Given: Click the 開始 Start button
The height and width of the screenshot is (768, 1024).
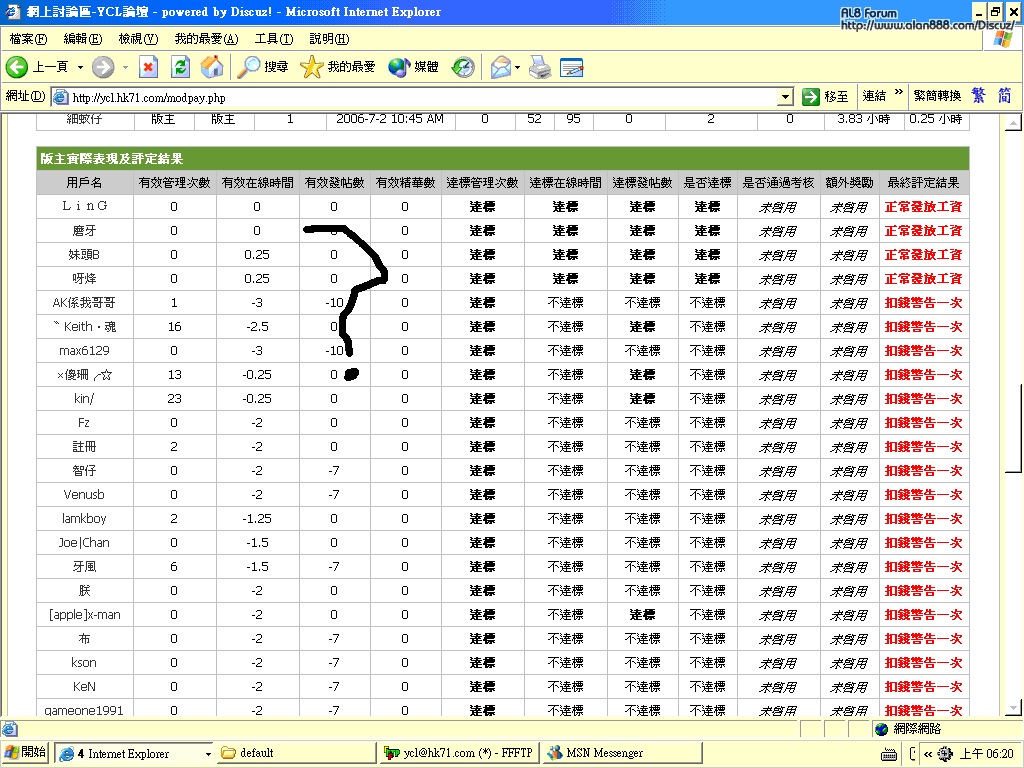Looking at the screenshot, I should pos(25,753).
